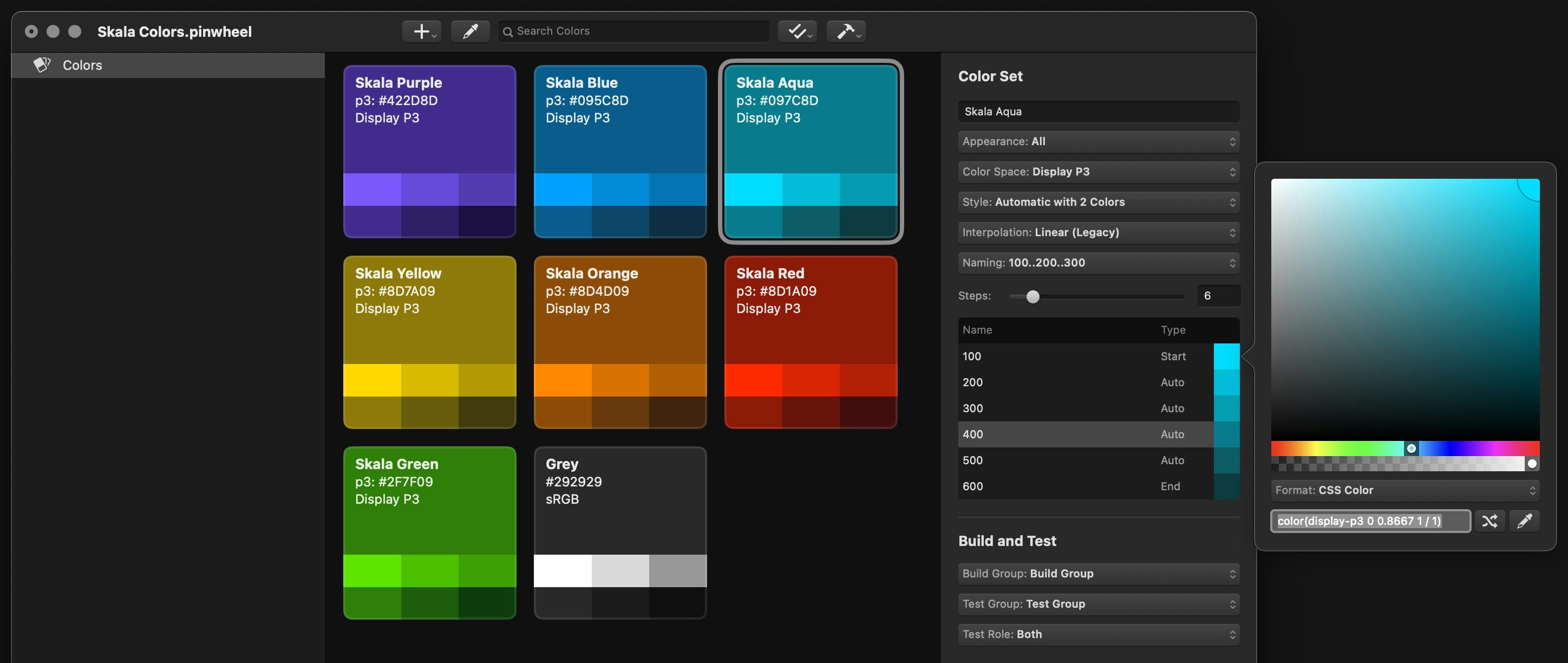The width and height of the screenshot is (1568, 663).
Task: Click the Steps value field showing 6
Action: click(x=1218, y=296)
